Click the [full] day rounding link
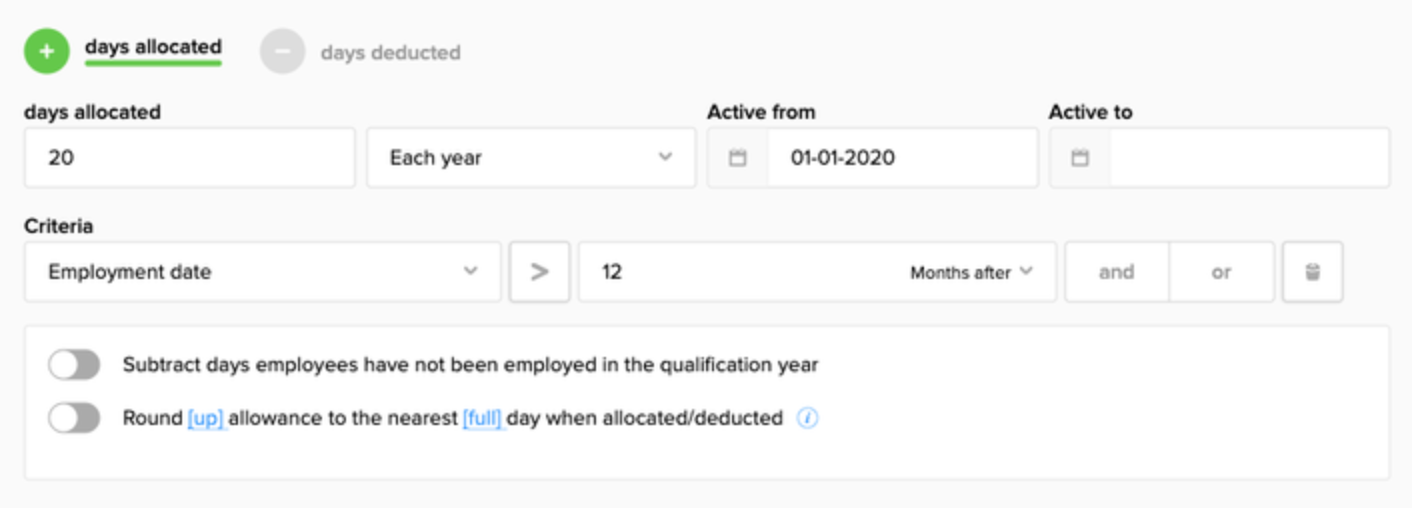The width and height of the screenshot is (1412, 508). (x=482, y=419)
